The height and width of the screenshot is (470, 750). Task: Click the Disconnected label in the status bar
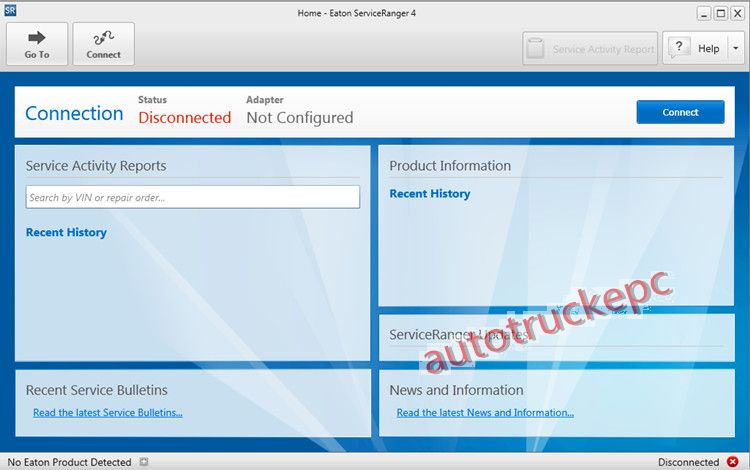pos(688,462)
